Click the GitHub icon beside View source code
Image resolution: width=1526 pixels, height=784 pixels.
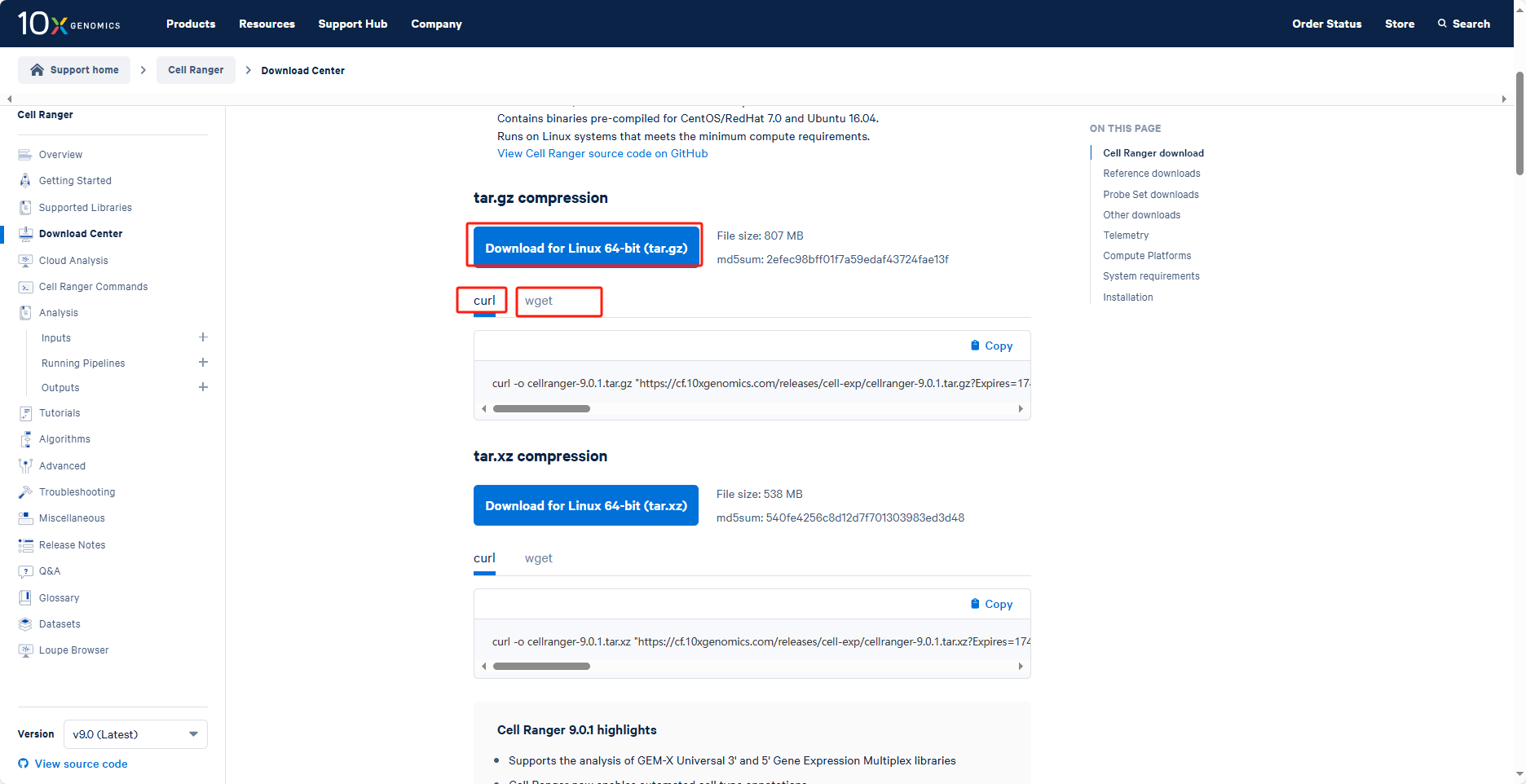point(23,764)
